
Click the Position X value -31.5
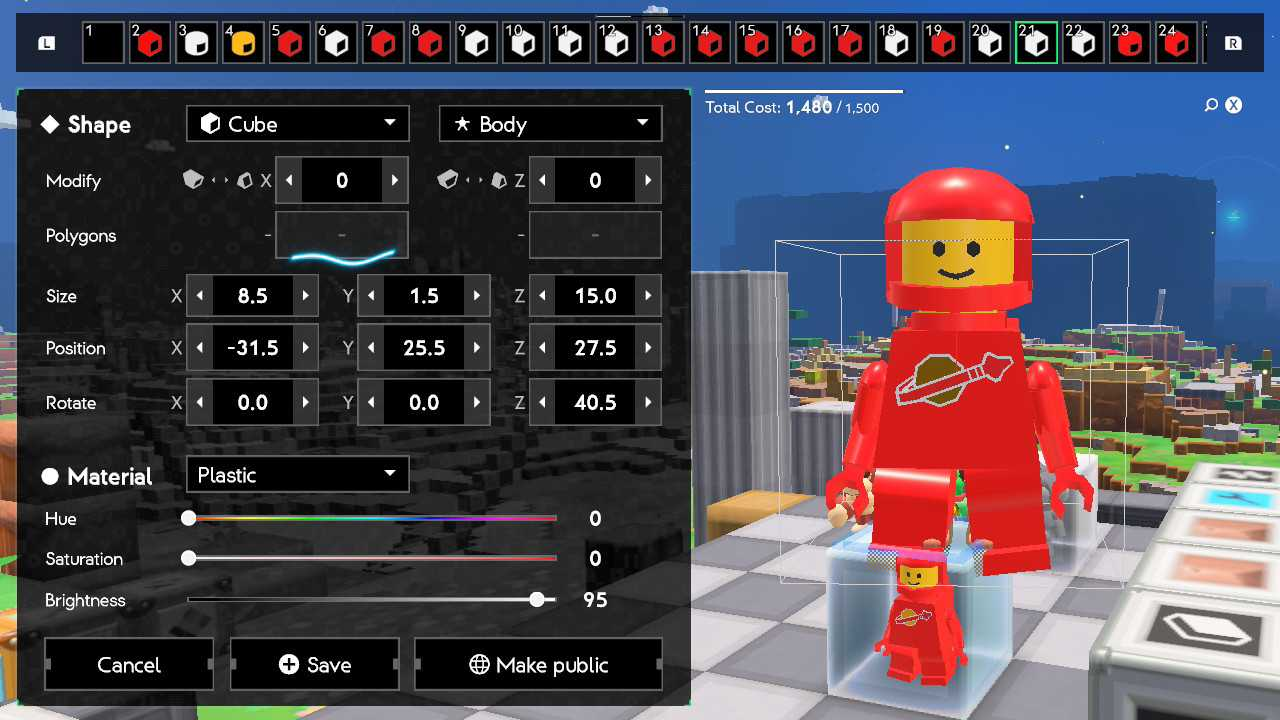click(252, 348)
